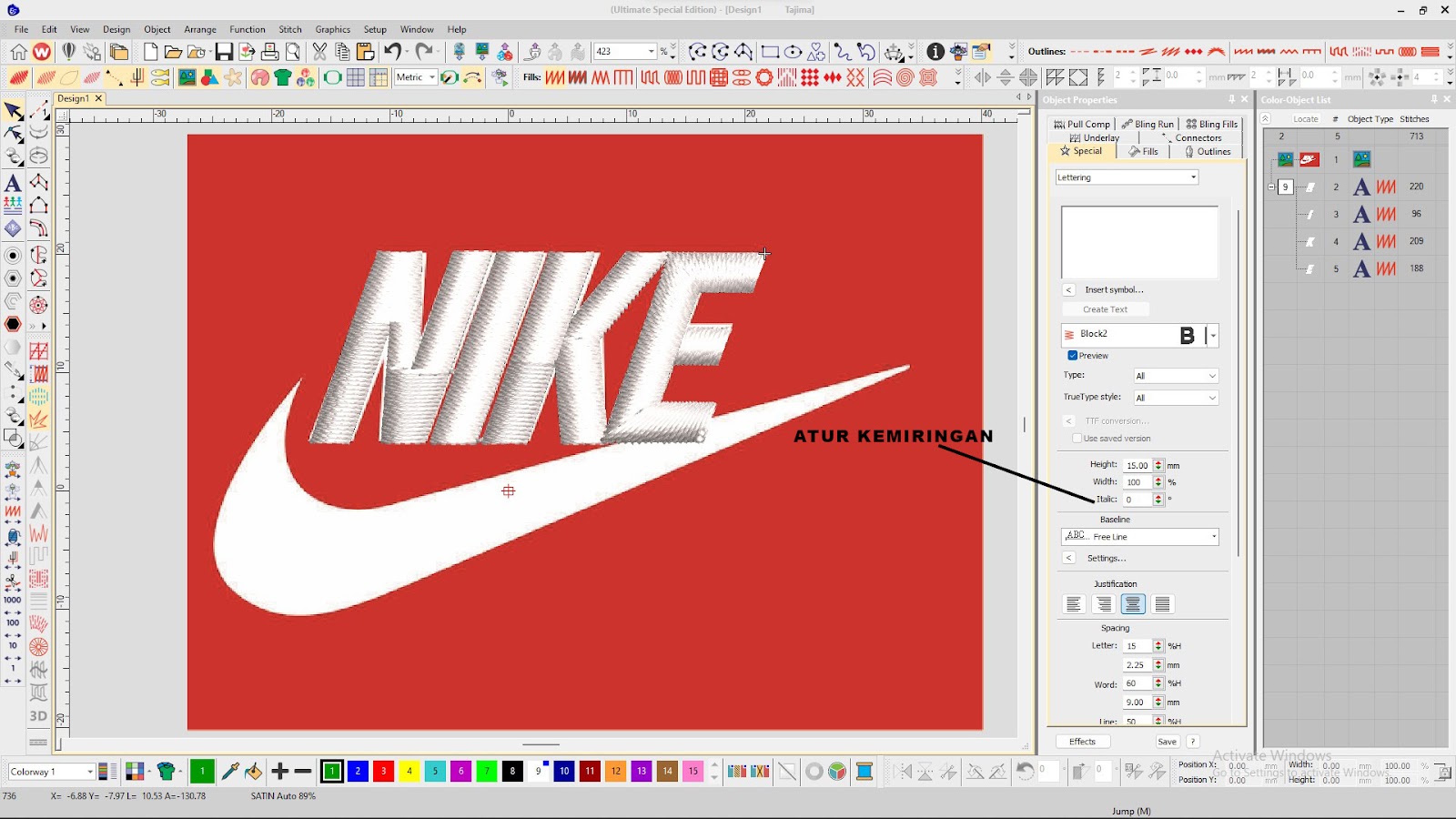Toggle the Preview checkbox
The height and width of the screenshot is (819, 1456).
[x=1073, y=356]
